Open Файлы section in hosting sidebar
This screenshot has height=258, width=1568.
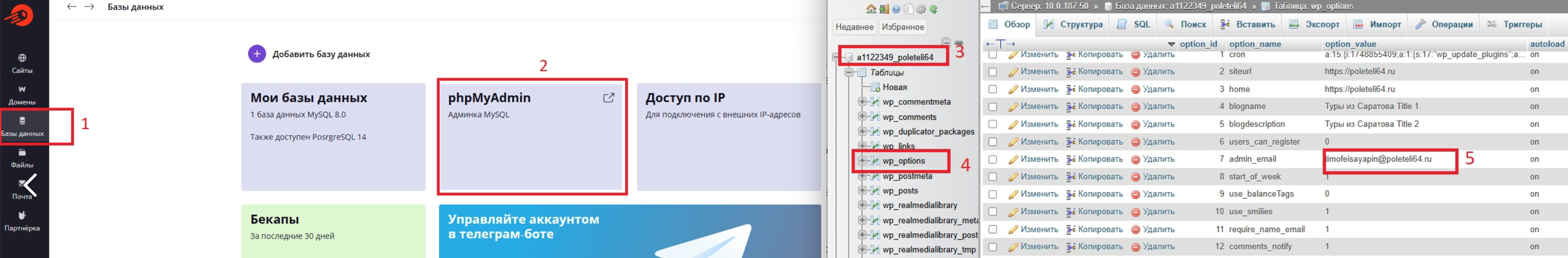(23, 159)
